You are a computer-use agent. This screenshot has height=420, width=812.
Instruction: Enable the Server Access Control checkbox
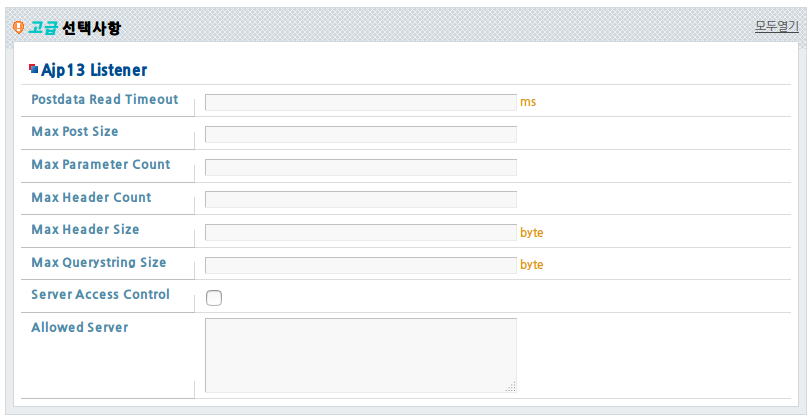click(x=214, y=298)
